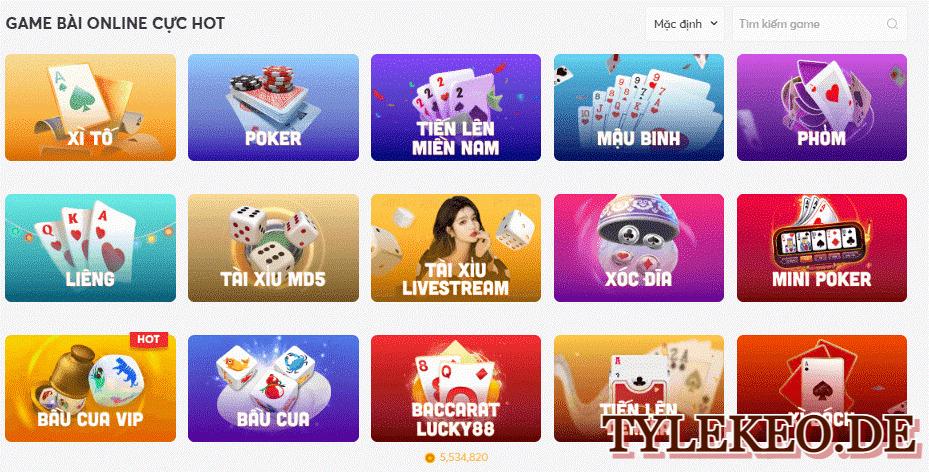Launch the Liêng game tile
Viewport: 929px width, 472px height.
pyautogui.click(x=91, y=248)
